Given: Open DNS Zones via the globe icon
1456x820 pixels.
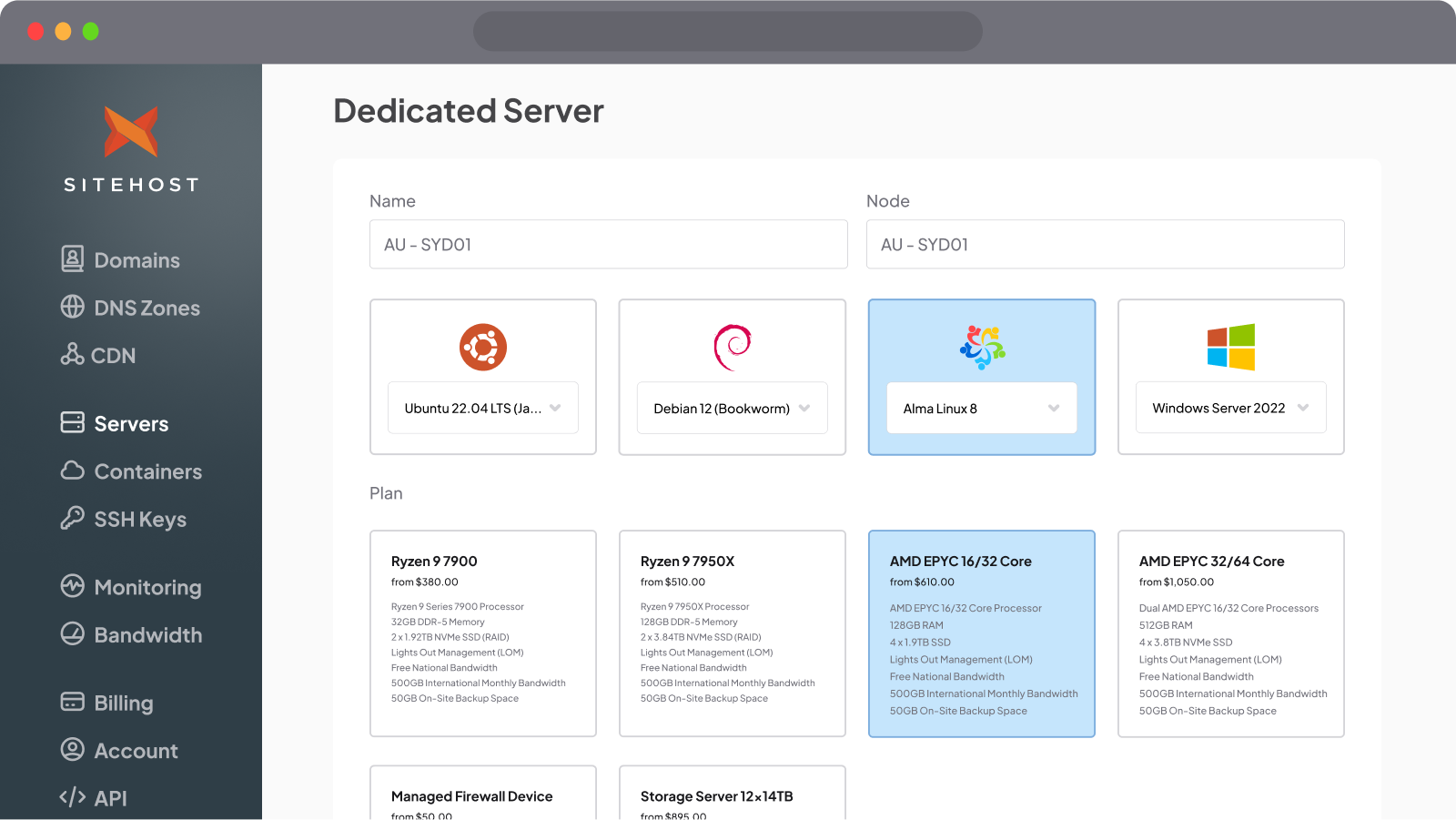Looking at the screenshot, I should point(72,308).
